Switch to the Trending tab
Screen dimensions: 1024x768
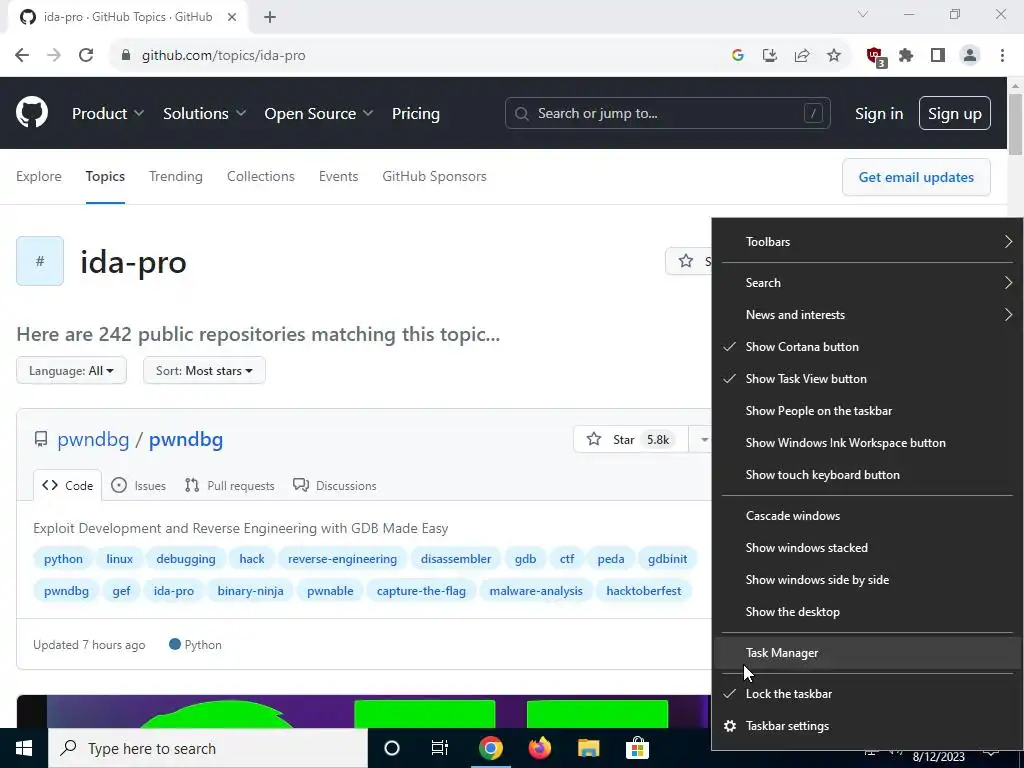[x=176, y=176]
